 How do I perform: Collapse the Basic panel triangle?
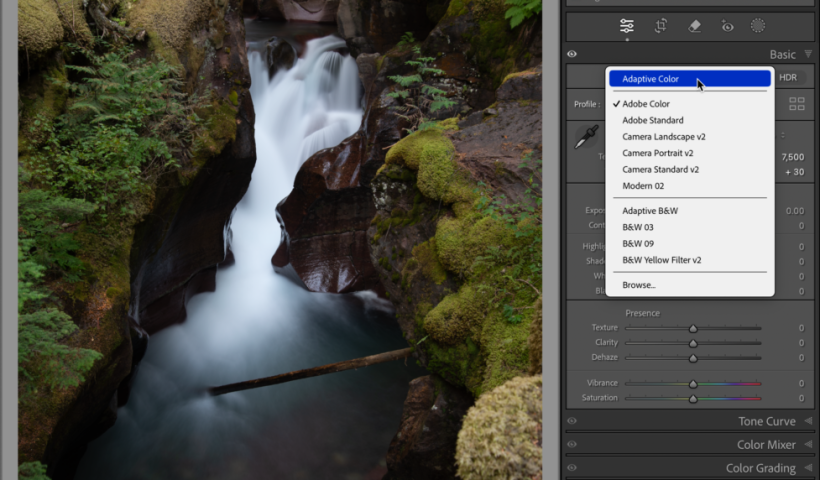click(x=808, y=55)
